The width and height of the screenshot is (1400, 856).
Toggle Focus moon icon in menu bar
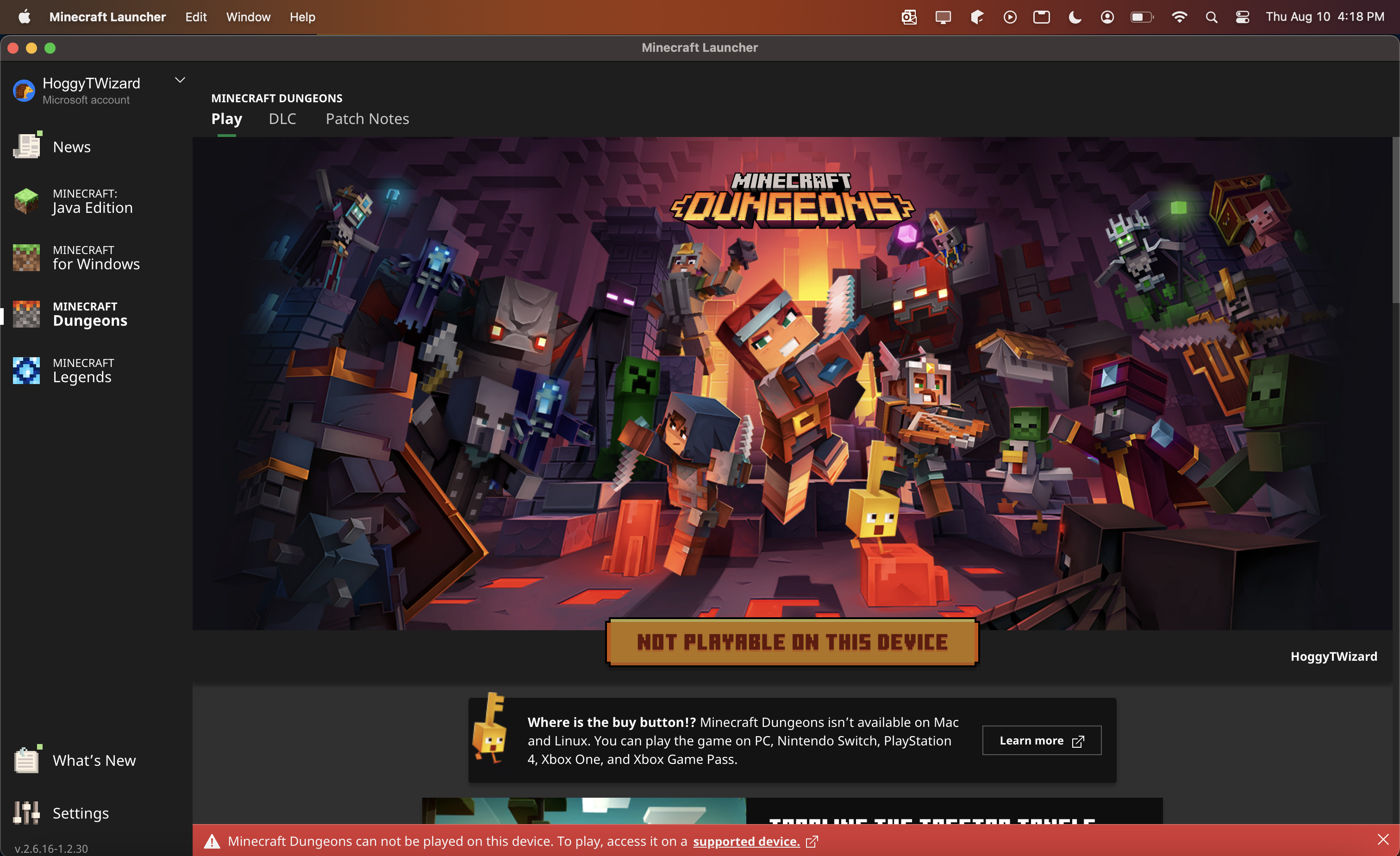pyautogui.click(x=1075, y=17)
